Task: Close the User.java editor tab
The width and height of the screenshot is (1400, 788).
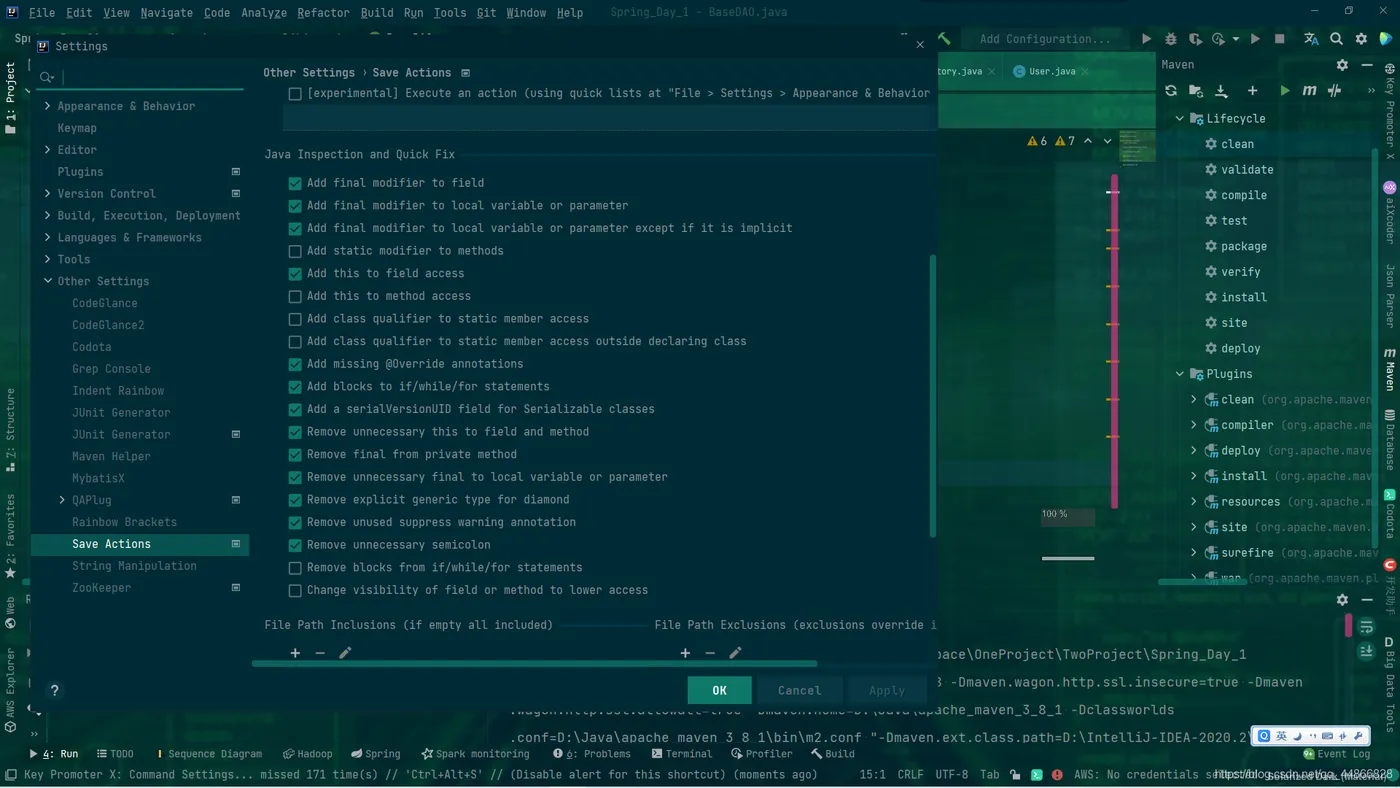Action: coord(1087,71)
